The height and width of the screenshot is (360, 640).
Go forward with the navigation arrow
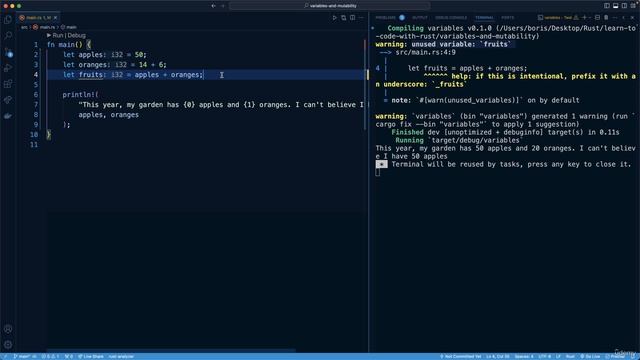coord(223,6)
